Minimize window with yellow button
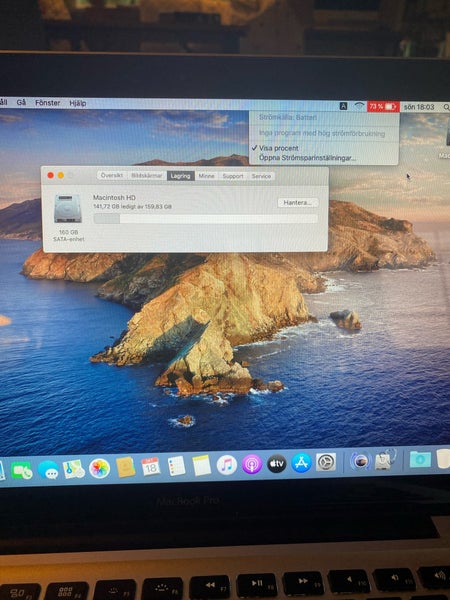450x600 pixels. point(61,175)
